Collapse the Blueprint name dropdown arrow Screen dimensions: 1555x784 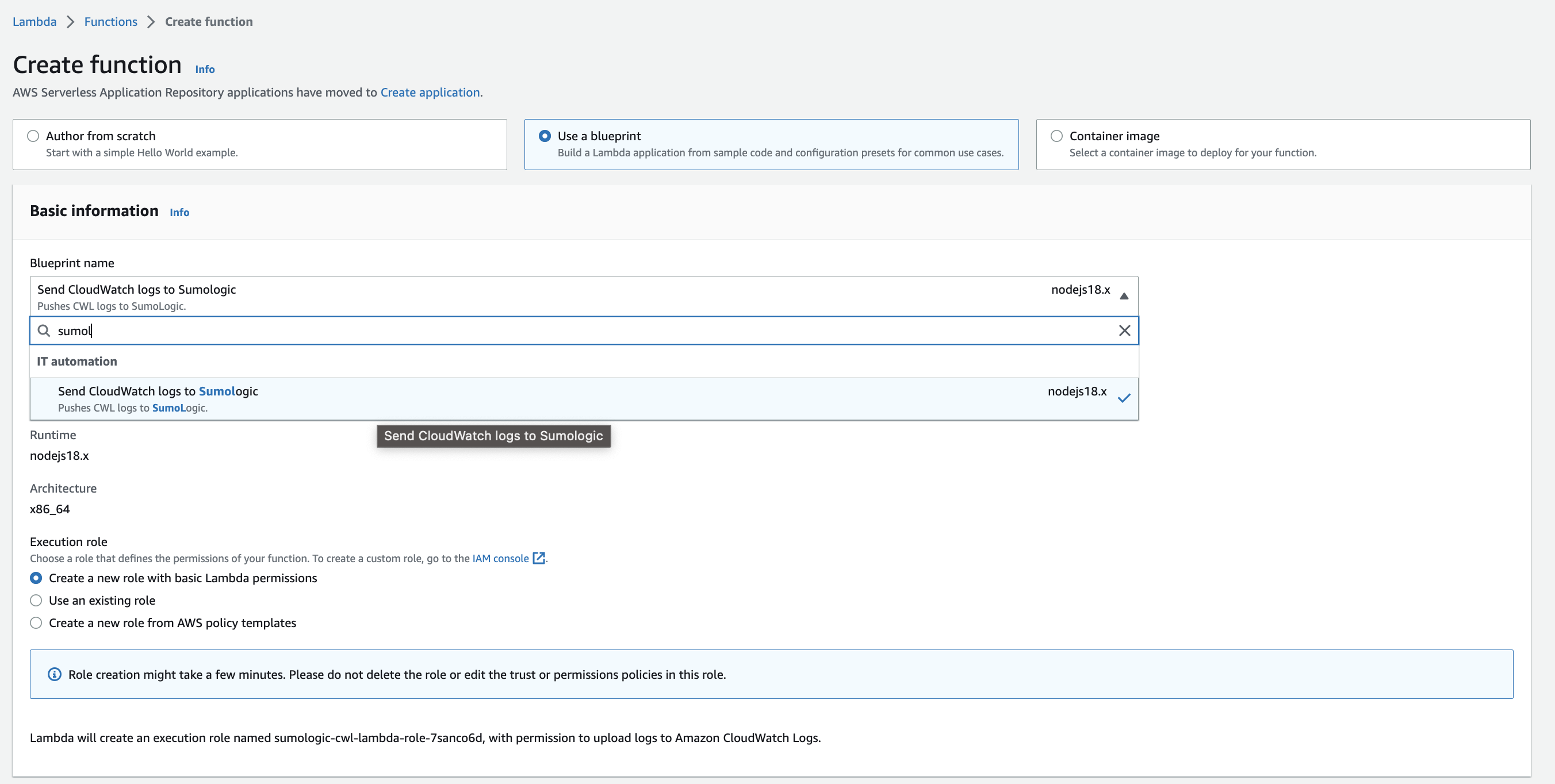[1123, 296]
